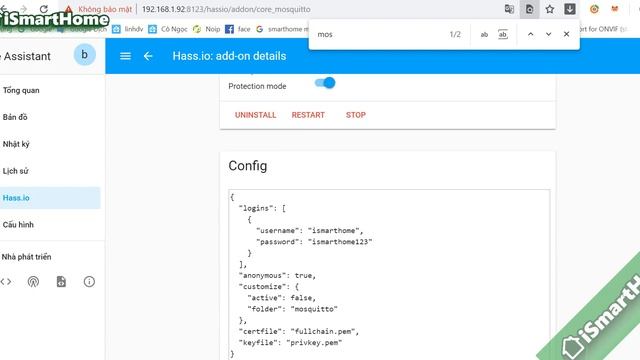The image size is (640, 360).
Task: Open the developer Templates code icon
Action: coord(6,282)
